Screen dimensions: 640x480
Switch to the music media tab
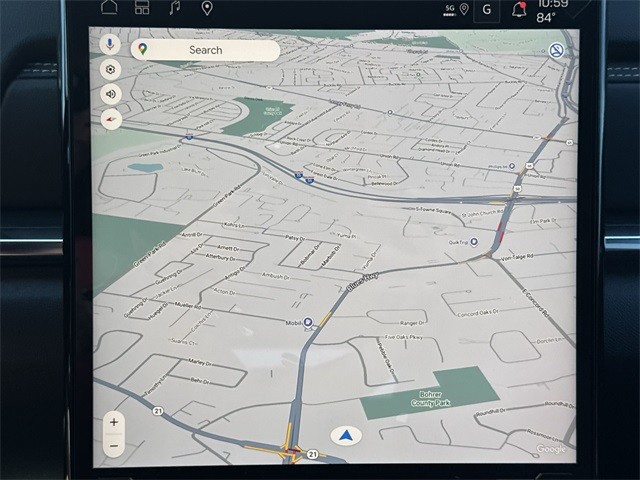pos(174,8)
